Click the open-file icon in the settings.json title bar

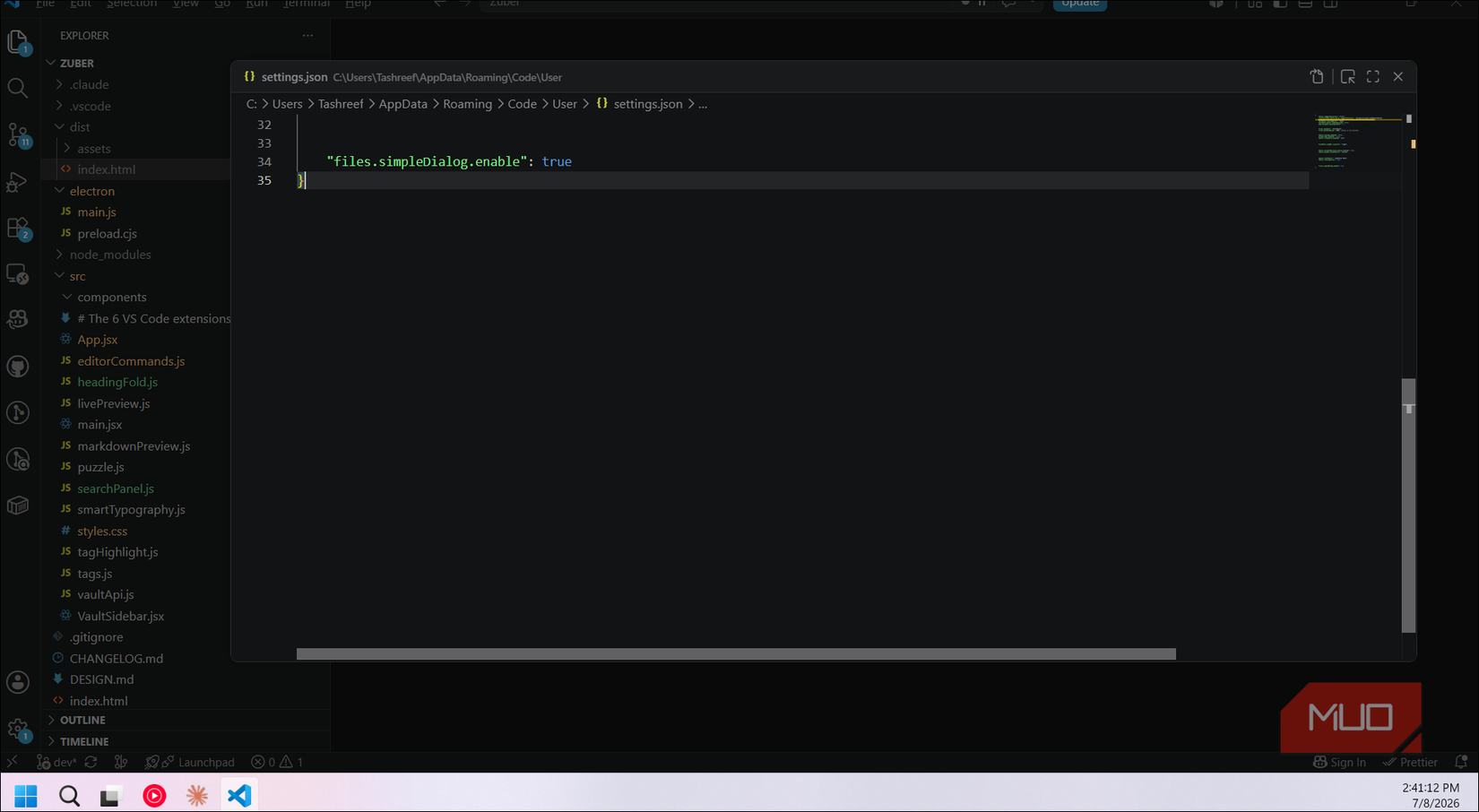tap(1317, 77)
